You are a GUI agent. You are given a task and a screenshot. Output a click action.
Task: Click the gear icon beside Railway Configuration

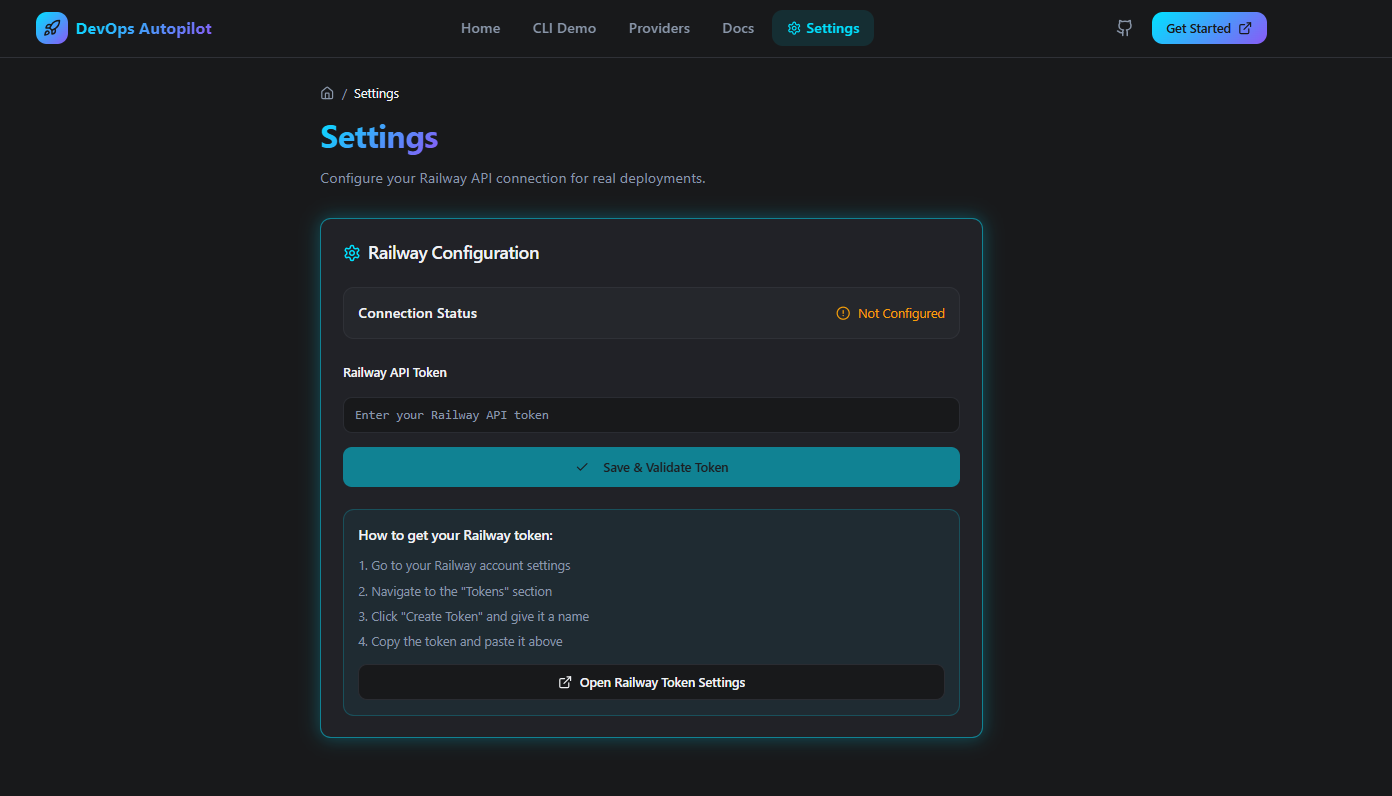point(351,253)
